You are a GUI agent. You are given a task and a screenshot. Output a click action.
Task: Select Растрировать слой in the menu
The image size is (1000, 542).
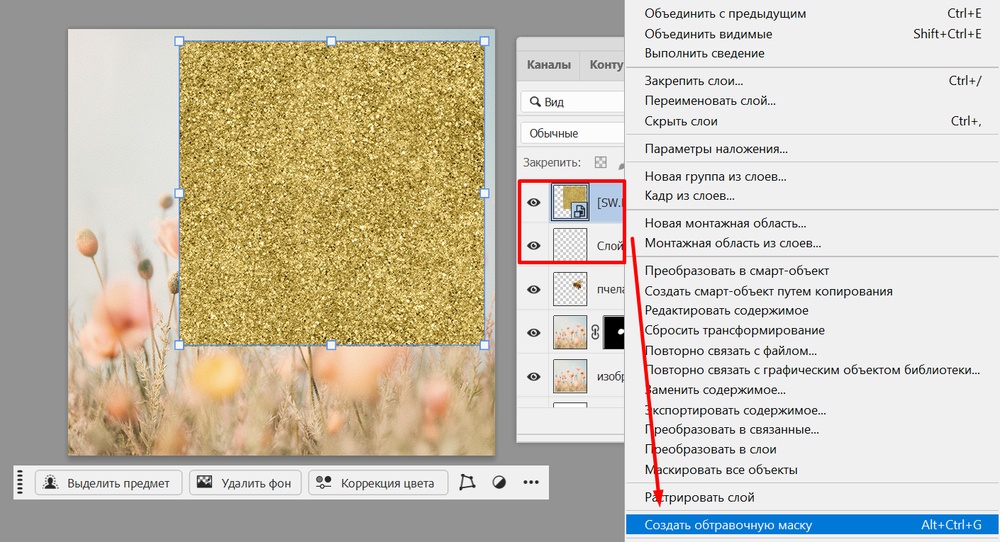pos(699,497)
